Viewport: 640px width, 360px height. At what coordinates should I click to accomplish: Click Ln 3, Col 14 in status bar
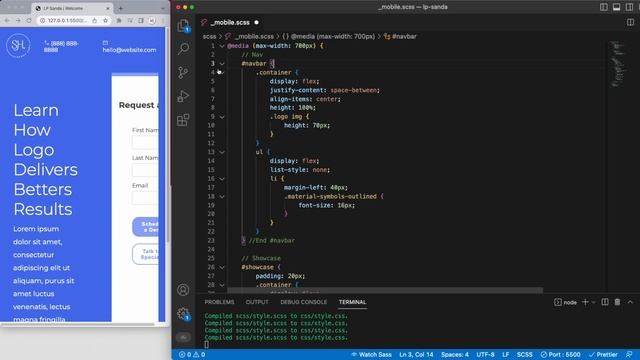pyautogui.click(x=416, y=354)
